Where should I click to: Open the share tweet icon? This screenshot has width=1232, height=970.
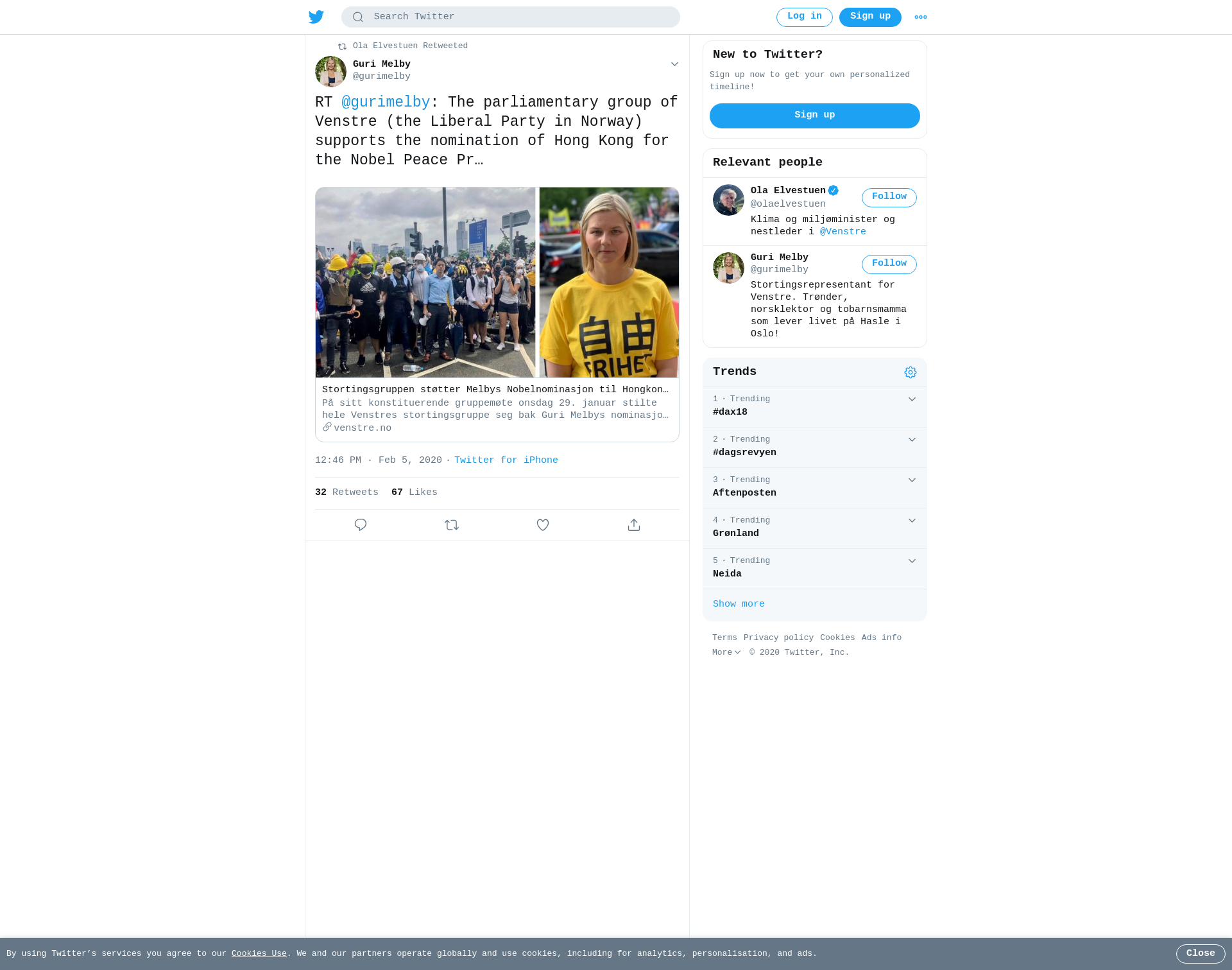[634, 525]
